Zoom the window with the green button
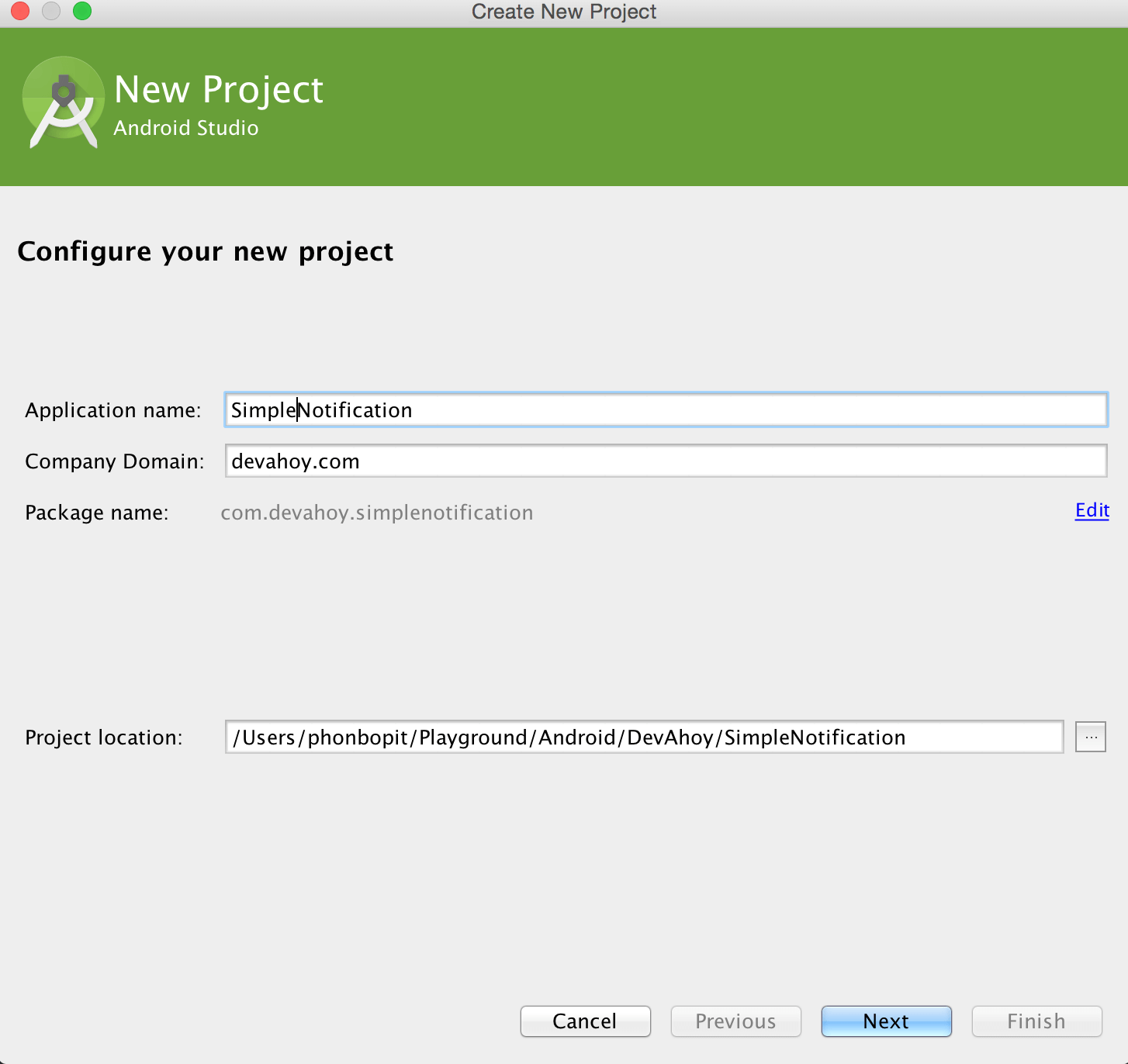 pos(82,11)
